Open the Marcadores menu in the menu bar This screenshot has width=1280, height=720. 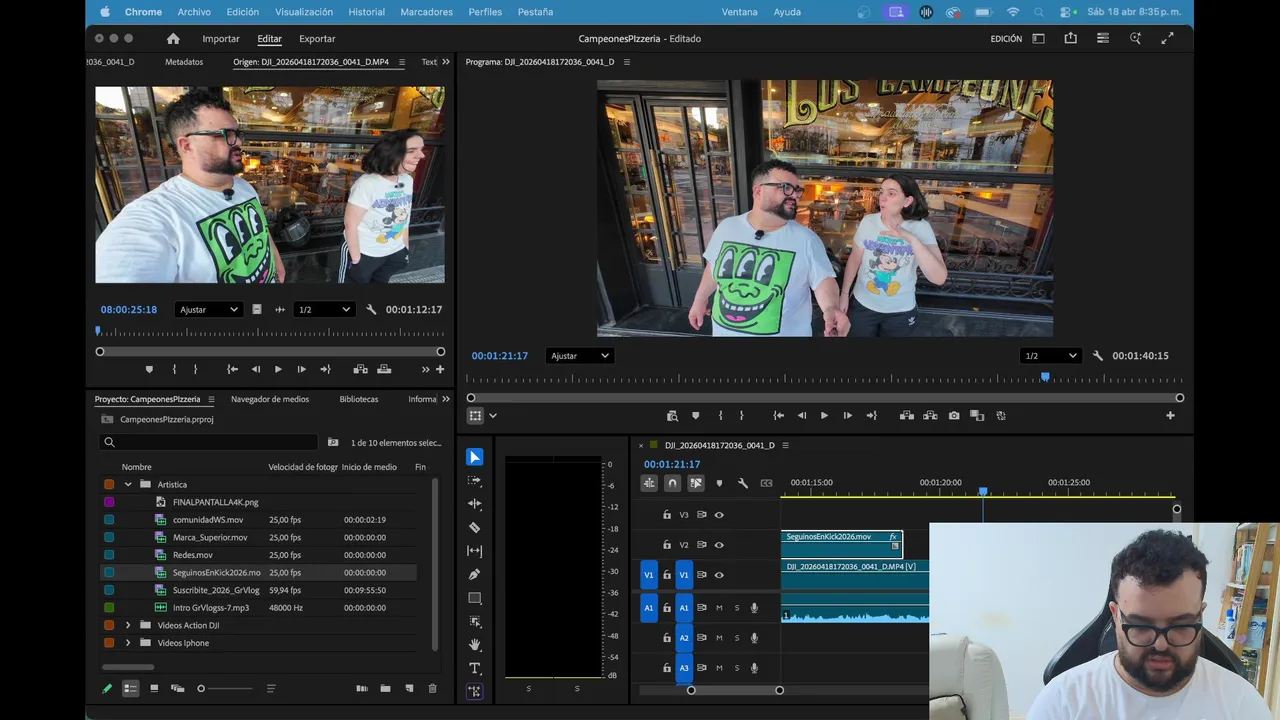coord(426,12)
